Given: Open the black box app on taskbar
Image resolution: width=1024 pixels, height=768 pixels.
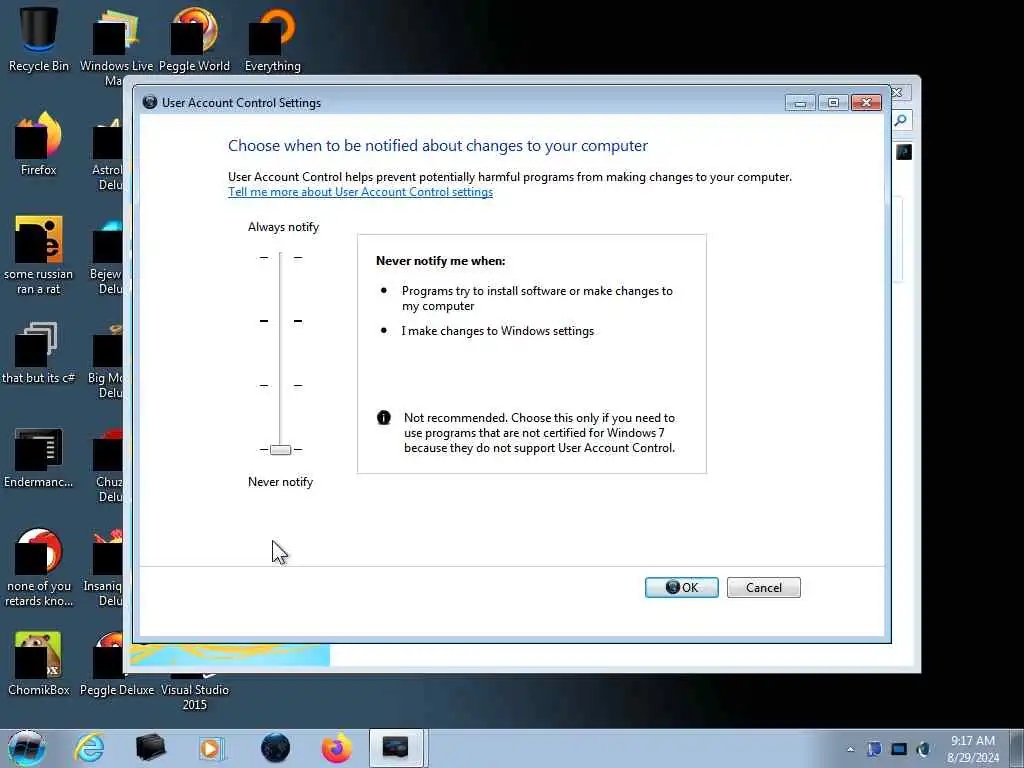Looking at the screenshot, I should click(150, 748).
